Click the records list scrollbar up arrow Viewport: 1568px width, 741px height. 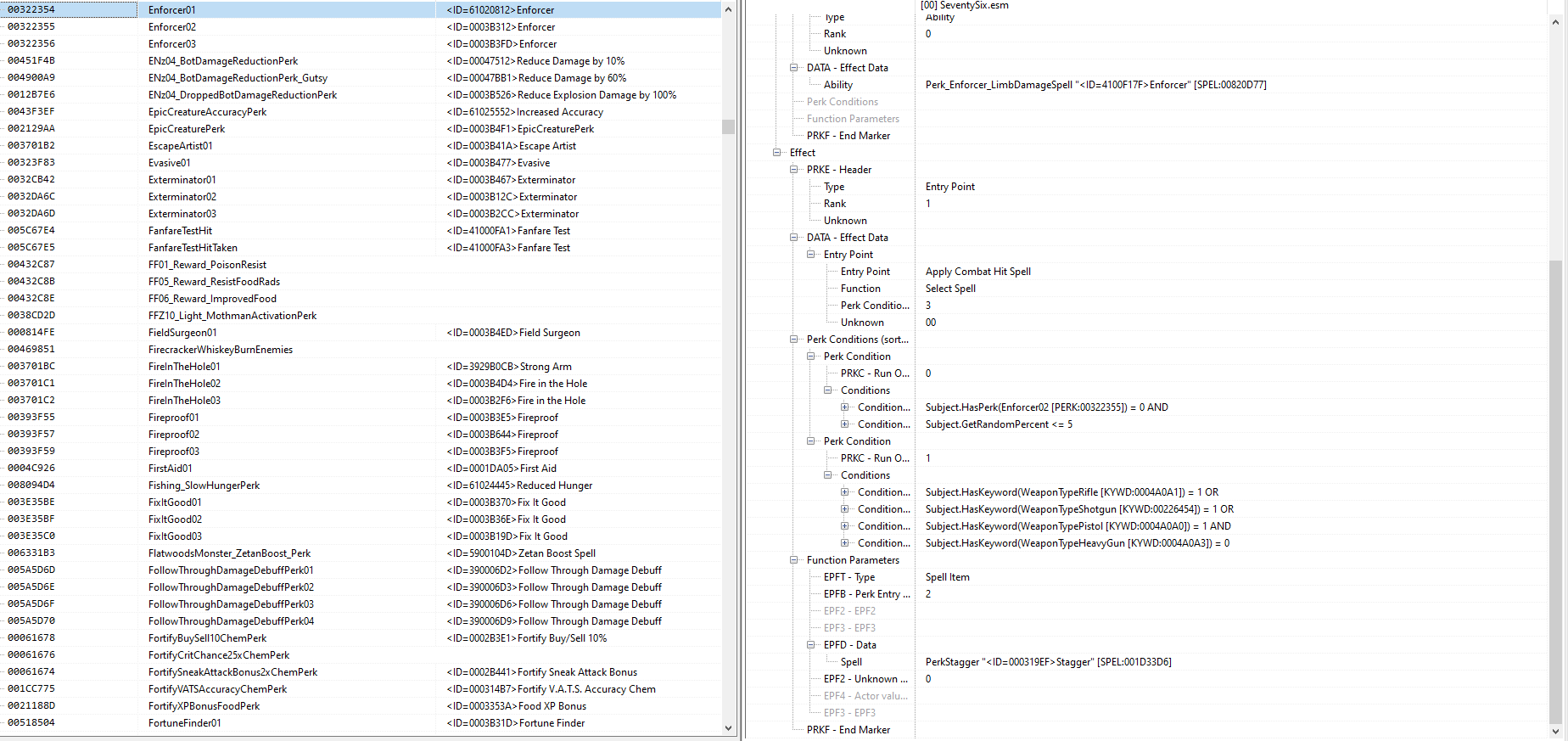point(728,9)
